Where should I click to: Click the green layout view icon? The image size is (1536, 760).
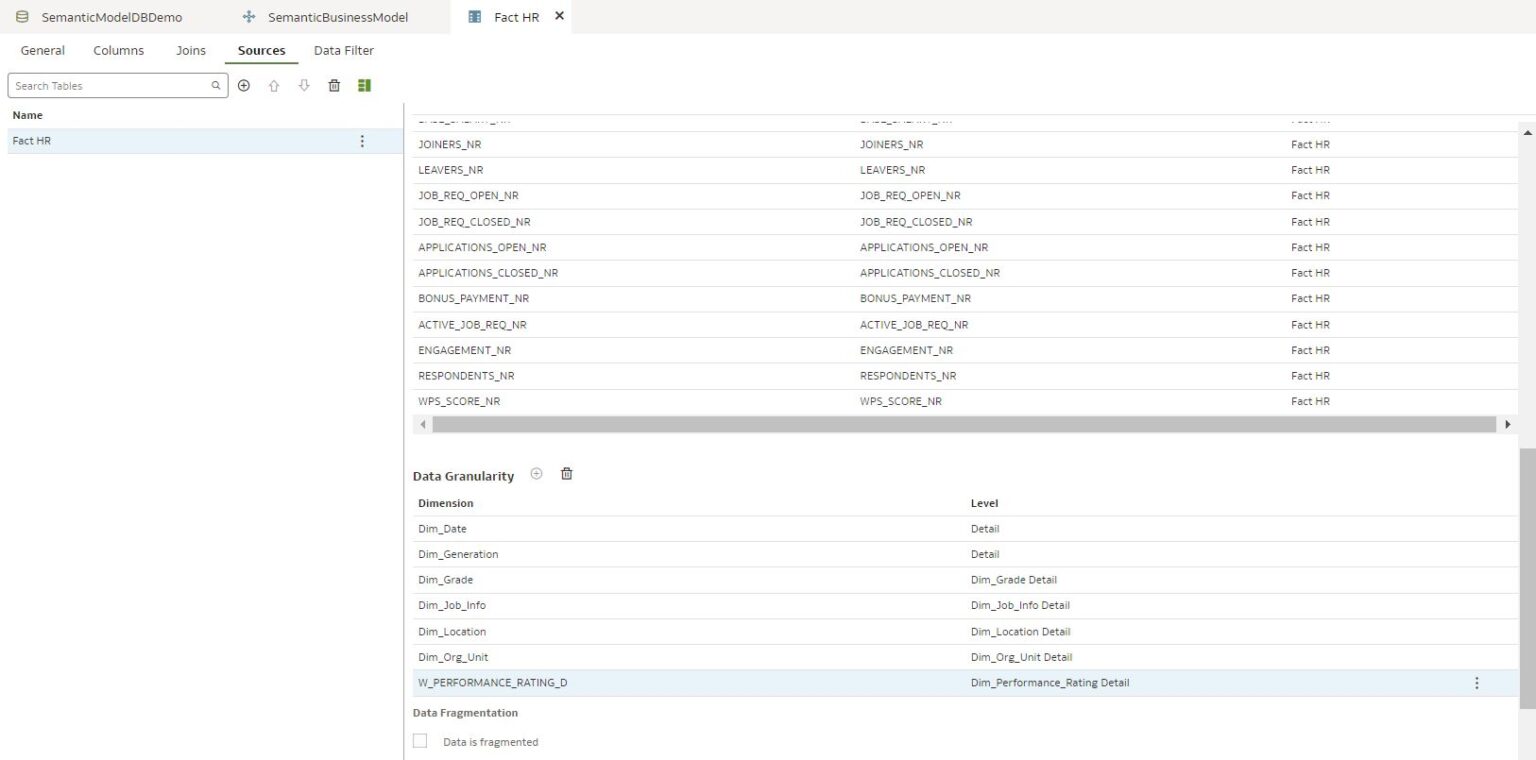click(364, 86)
